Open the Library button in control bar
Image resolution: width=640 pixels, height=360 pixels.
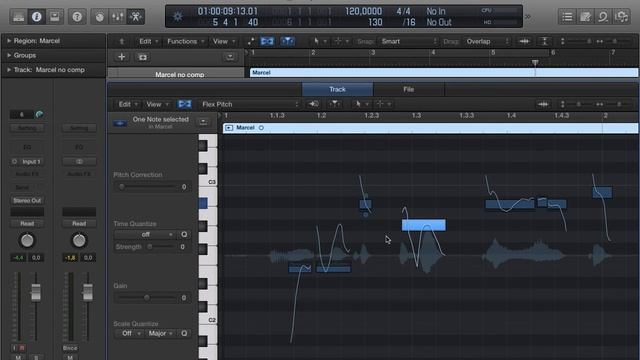click(19, 17)
